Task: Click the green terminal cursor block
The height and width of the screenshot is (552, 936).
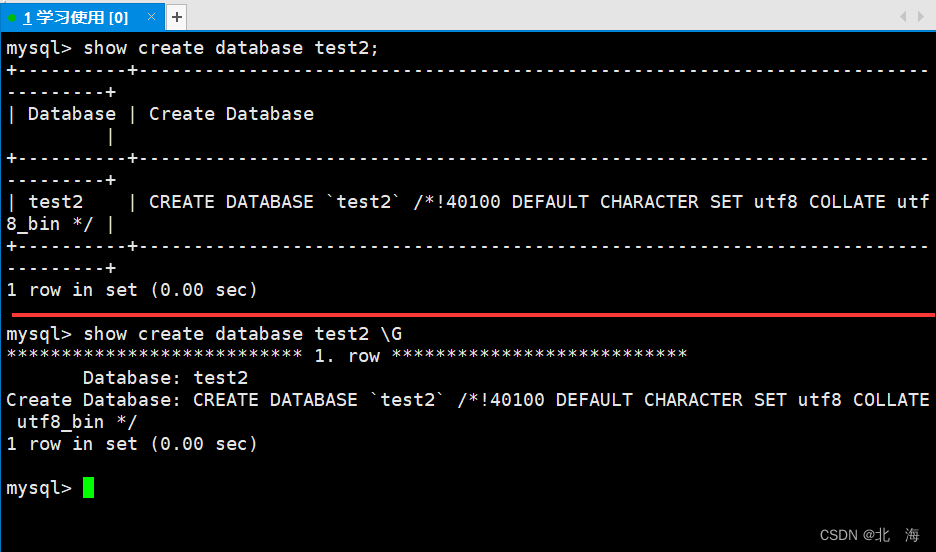Action: (88, 488)
